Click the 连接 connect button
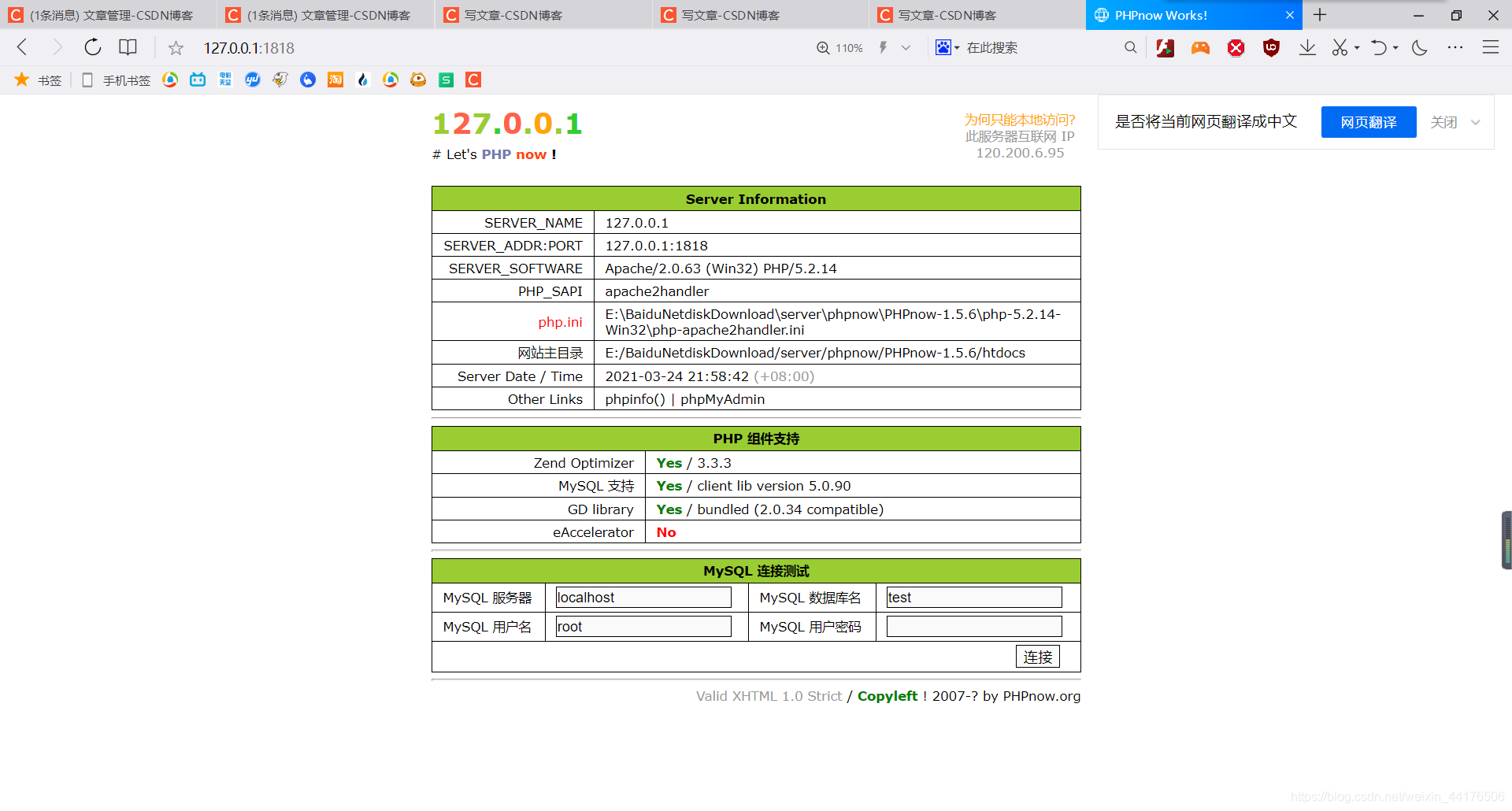The width and height of the screenshot is (1512, 811). 1037,657
